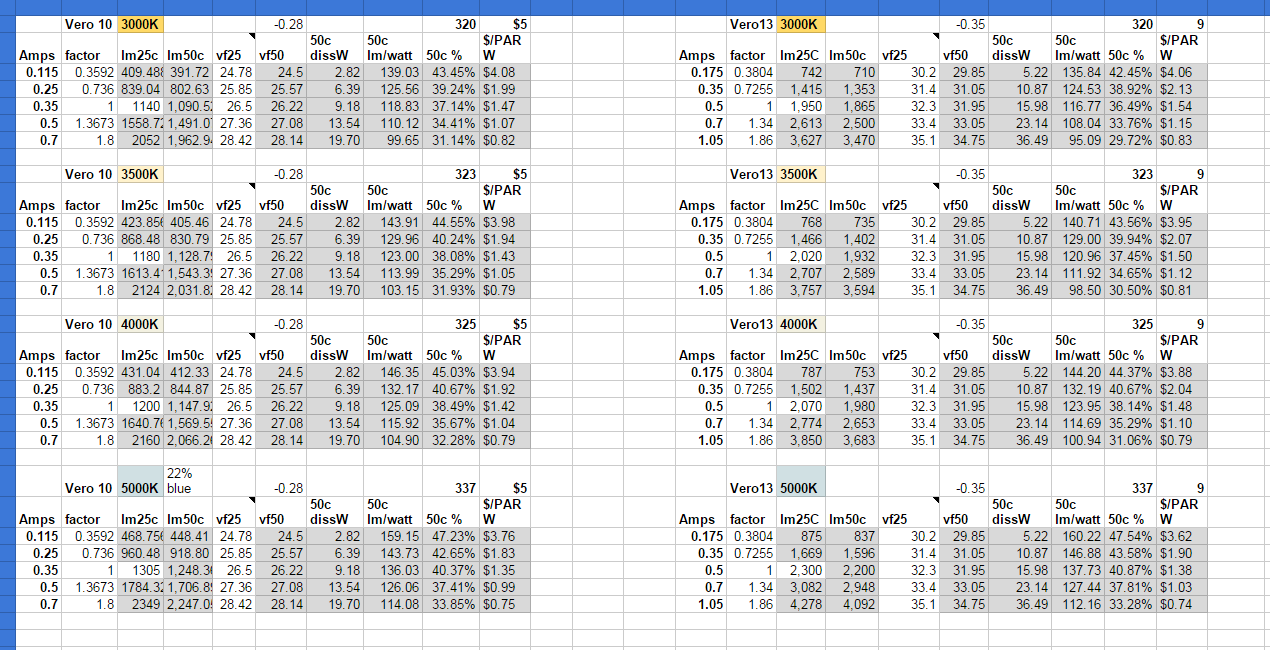
Task: Click the cell containing 1,466
Action: pos(802,239)
